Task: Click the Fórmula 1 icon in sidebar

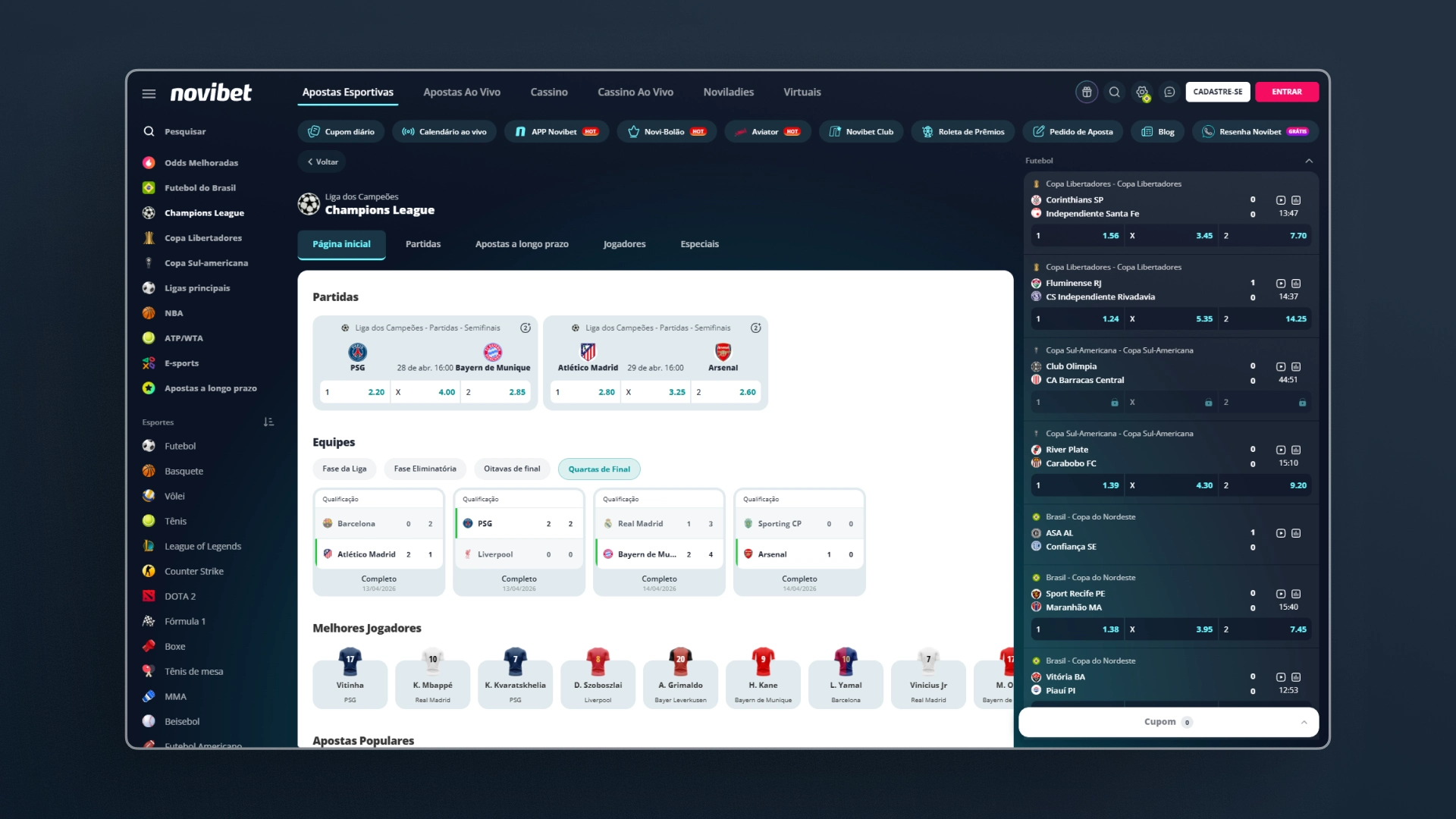Action: tap(149, 621)
